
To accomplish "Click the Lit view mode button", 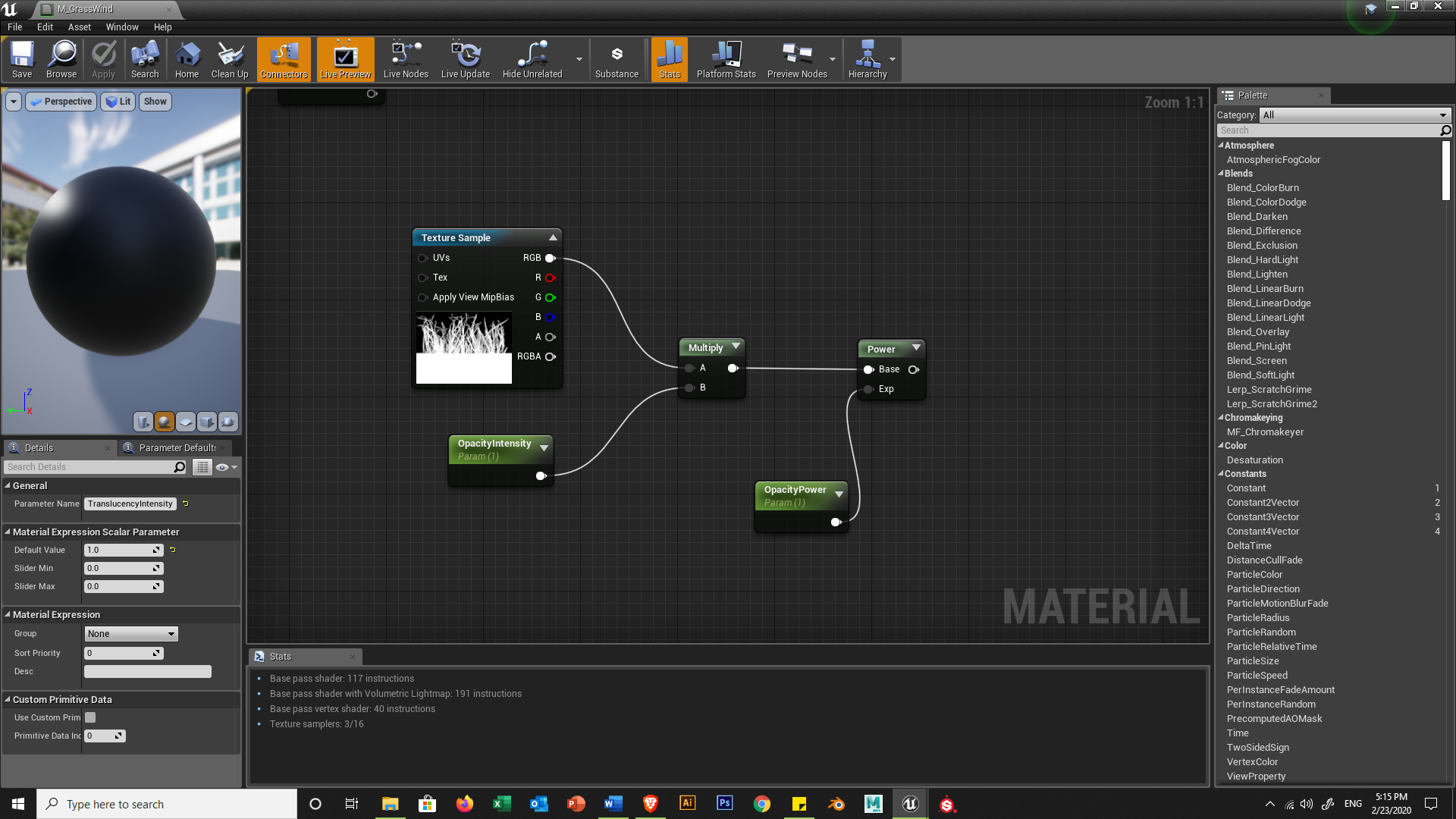I will (x=118, y=102).
